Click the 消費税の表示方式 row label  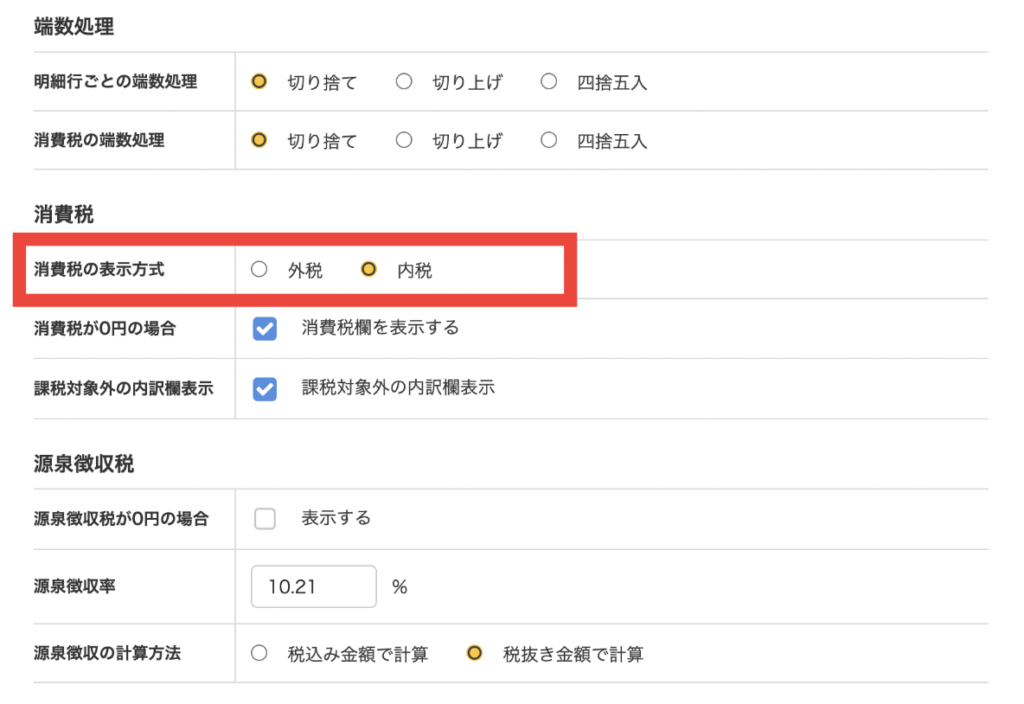click(x=100, y=269)
